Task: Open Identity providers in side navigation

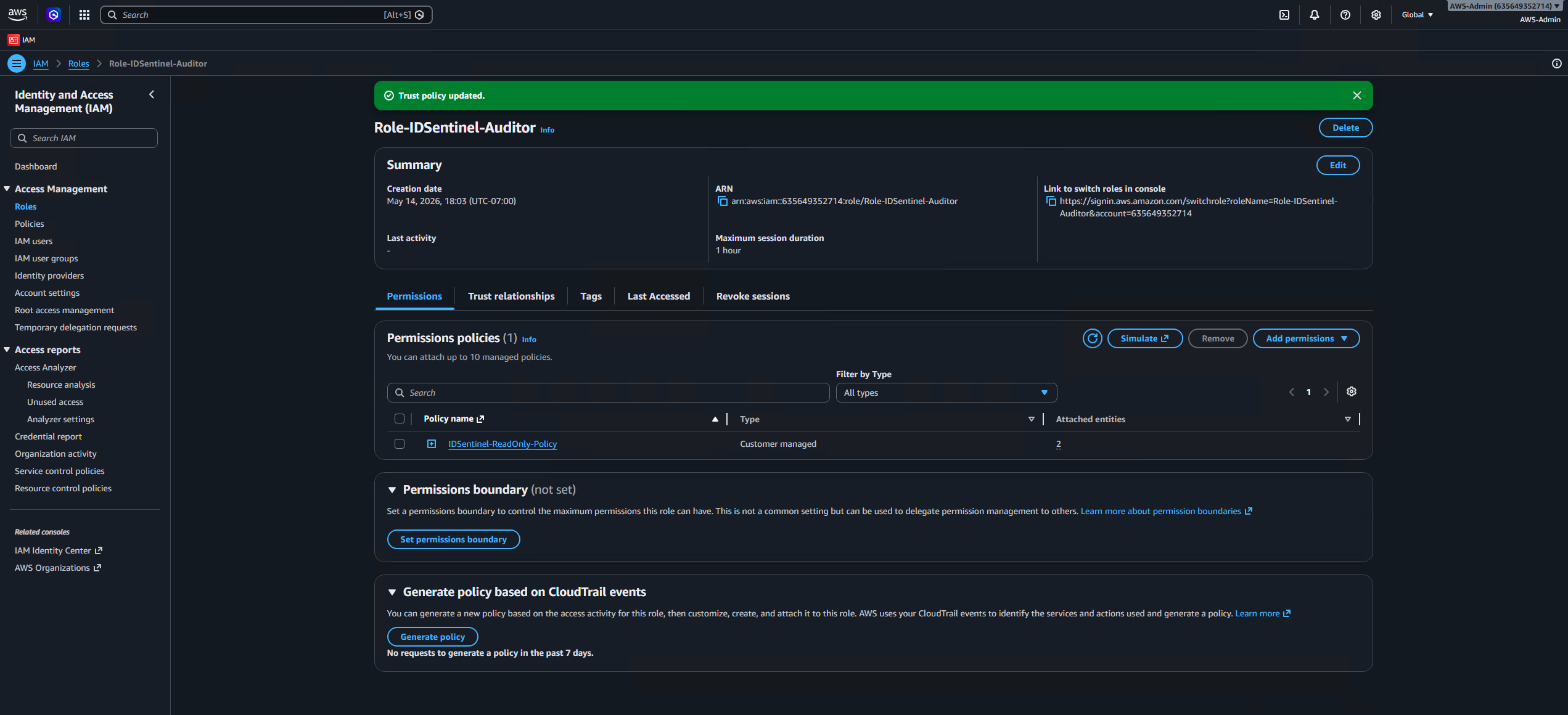Action: tap(49, 276)
